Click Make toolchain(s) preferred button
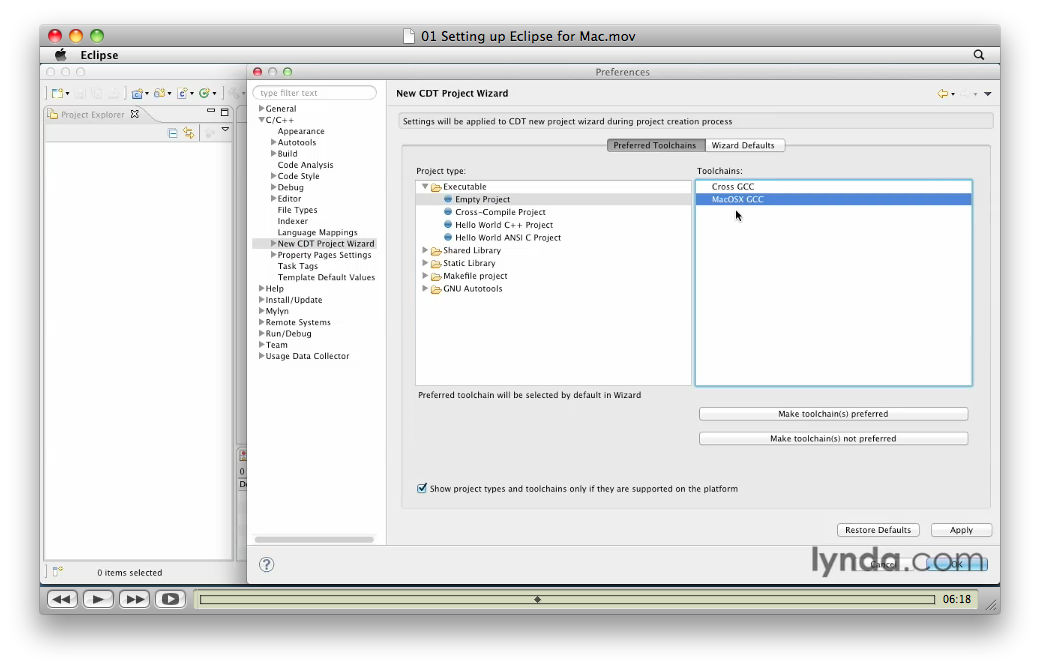The image size is (1040, 669). [833, 414]
